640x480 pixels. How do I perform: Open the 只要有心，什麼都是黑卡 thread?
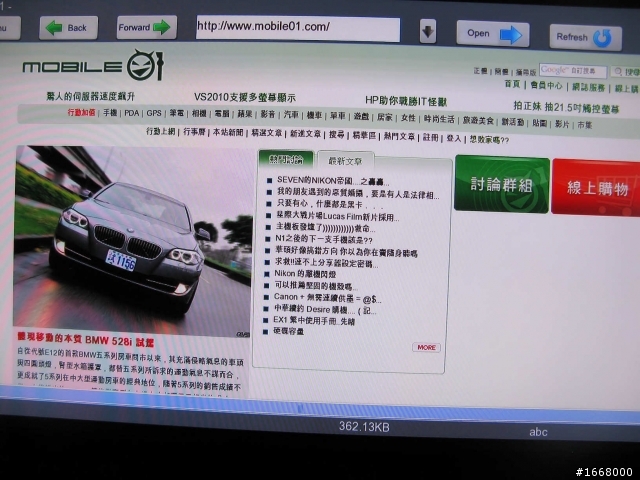coord(324,204)
